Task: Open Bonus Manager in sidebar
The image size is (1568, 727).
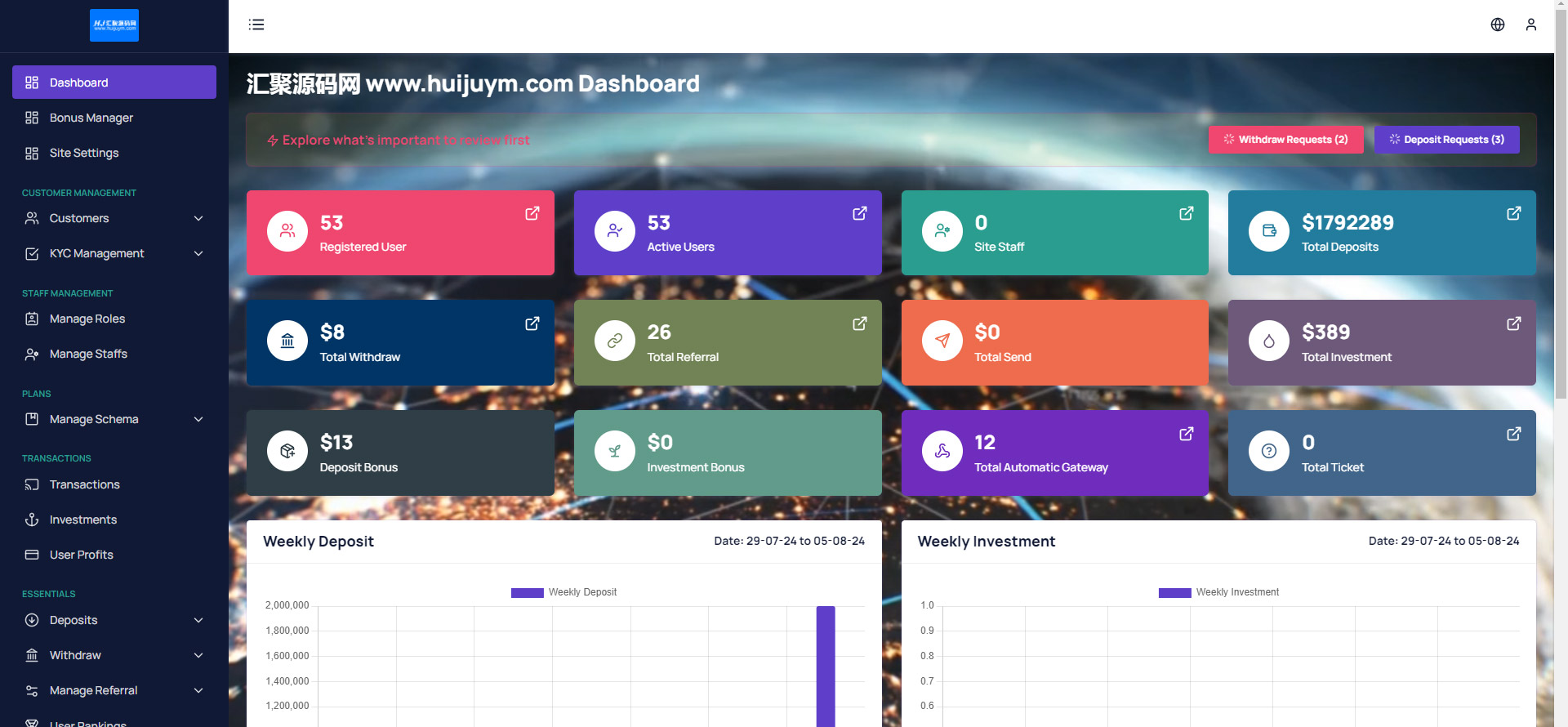Action: click(114, 118)
